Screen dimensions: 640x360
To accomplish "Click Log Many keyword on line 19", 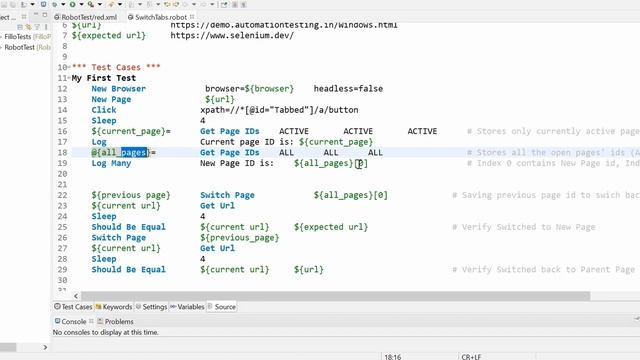I will tap(111, 163).
